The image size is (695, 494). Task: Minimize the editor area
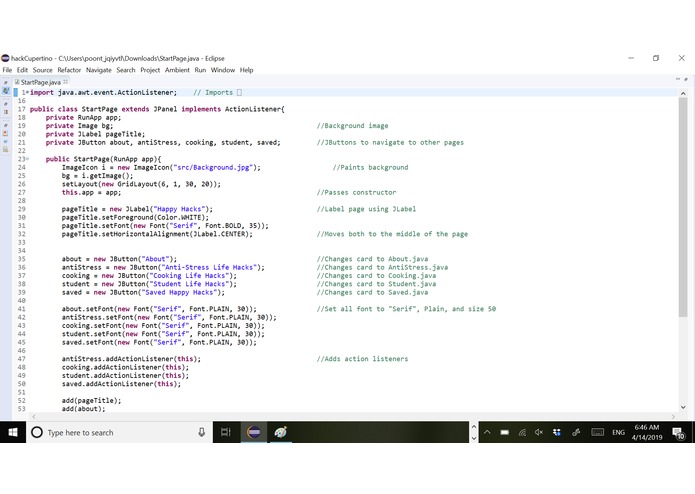677,79
